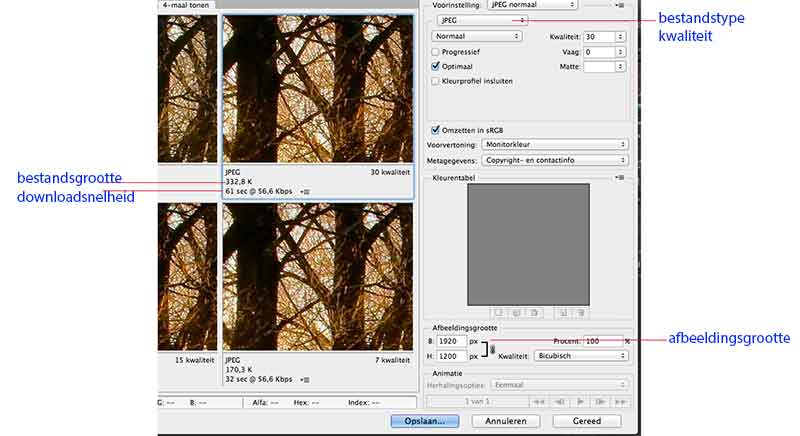Open the download speed menu in the 30 kwaliteit preview
This screenshot has height=436, width=800.
pyautogui.click(x=305, y=191)
